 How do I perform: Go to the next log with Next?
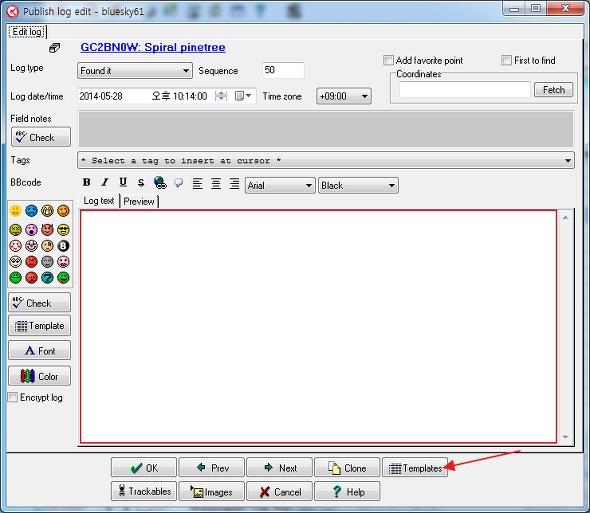(x=279, y=468)
